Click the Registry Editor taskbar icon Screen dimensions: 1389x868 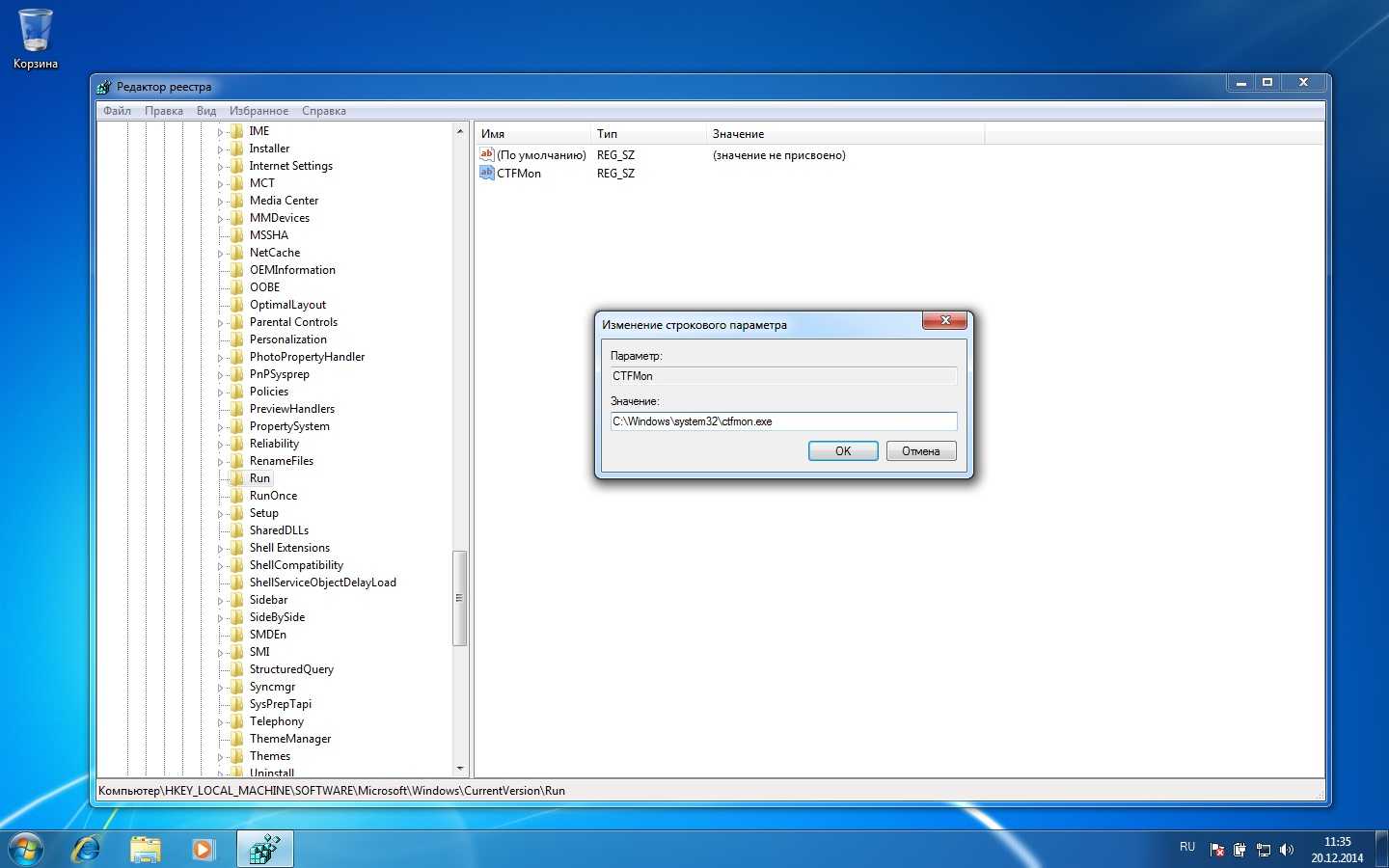click(x=264, y=849)
